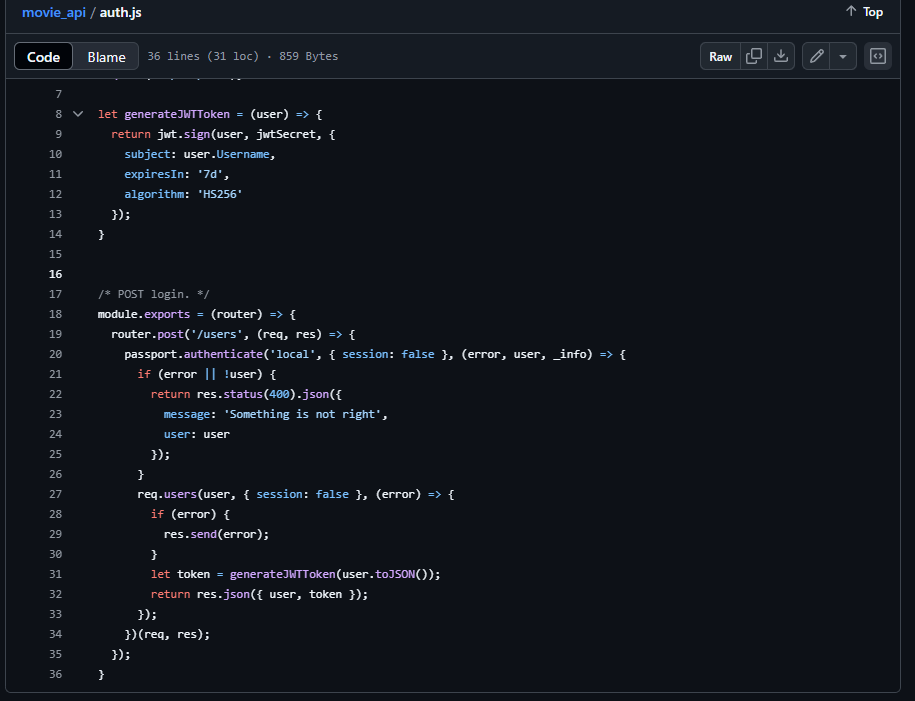Screen dimensions: 915x701
Task: Click the '/* POST login. */' comment
Action: tap(153, 294)
